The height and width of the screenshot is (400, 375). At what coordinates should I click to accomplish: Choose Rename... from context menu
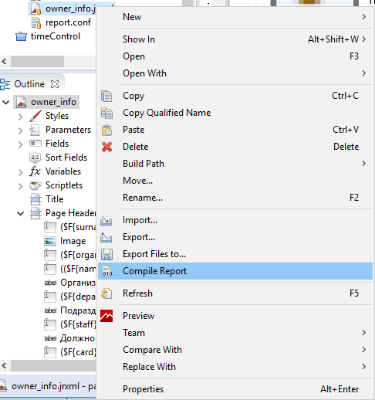click(235, 198)
